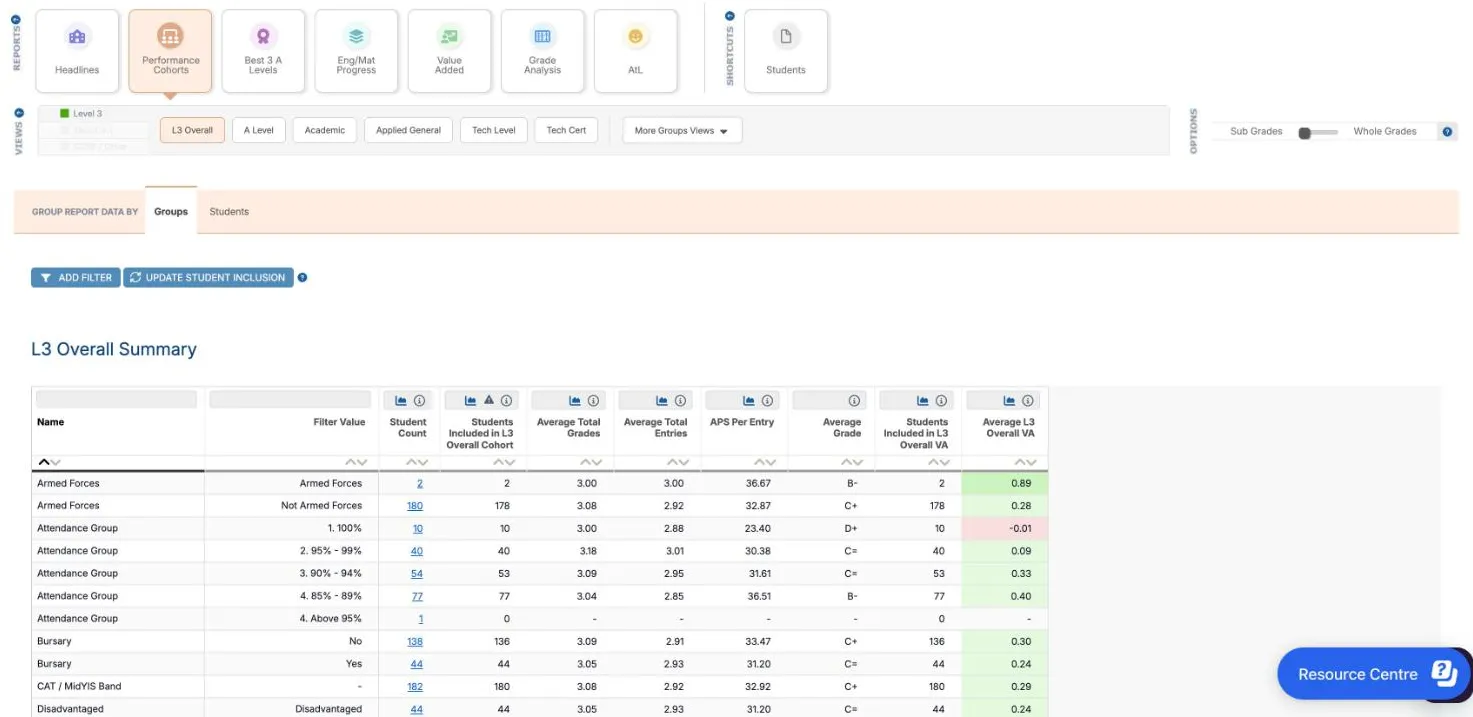Open the Best 3 A Levels report
Screen dimensions: 1473x717
coord(263,51)
